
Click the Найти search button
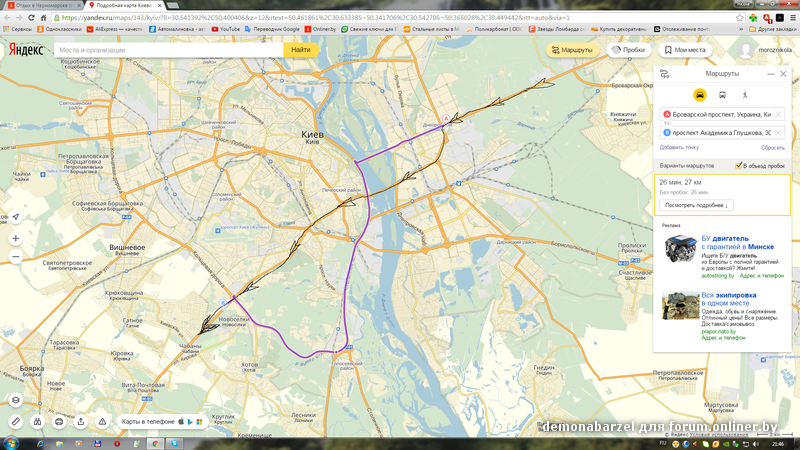301,50
